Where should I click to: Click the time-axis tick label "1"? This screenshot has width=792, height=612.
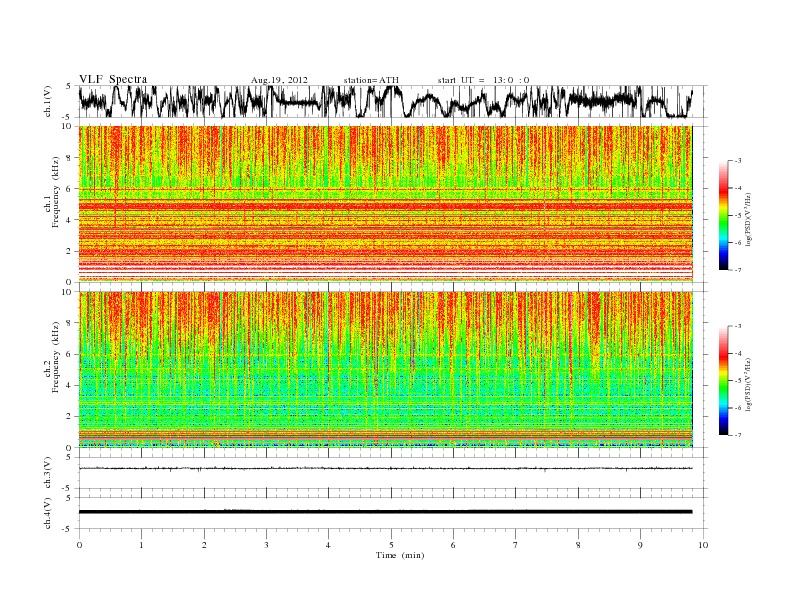pyautogui.click(x=141, y=545)
